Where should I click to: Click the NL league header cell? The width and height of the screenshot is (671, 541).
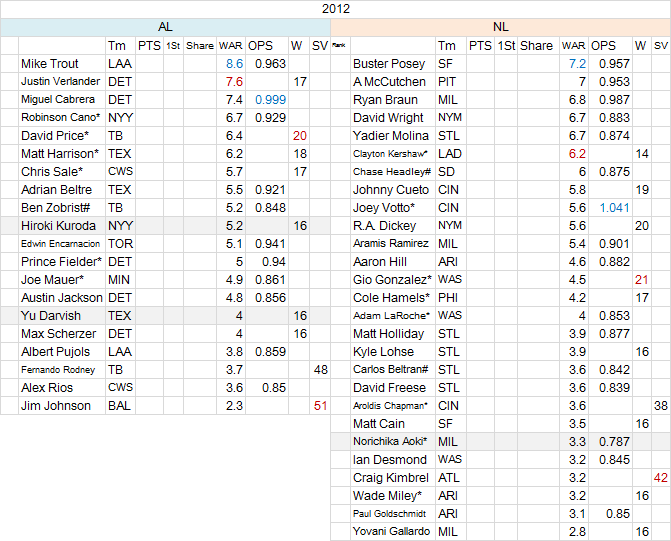[x=501, y=27]
